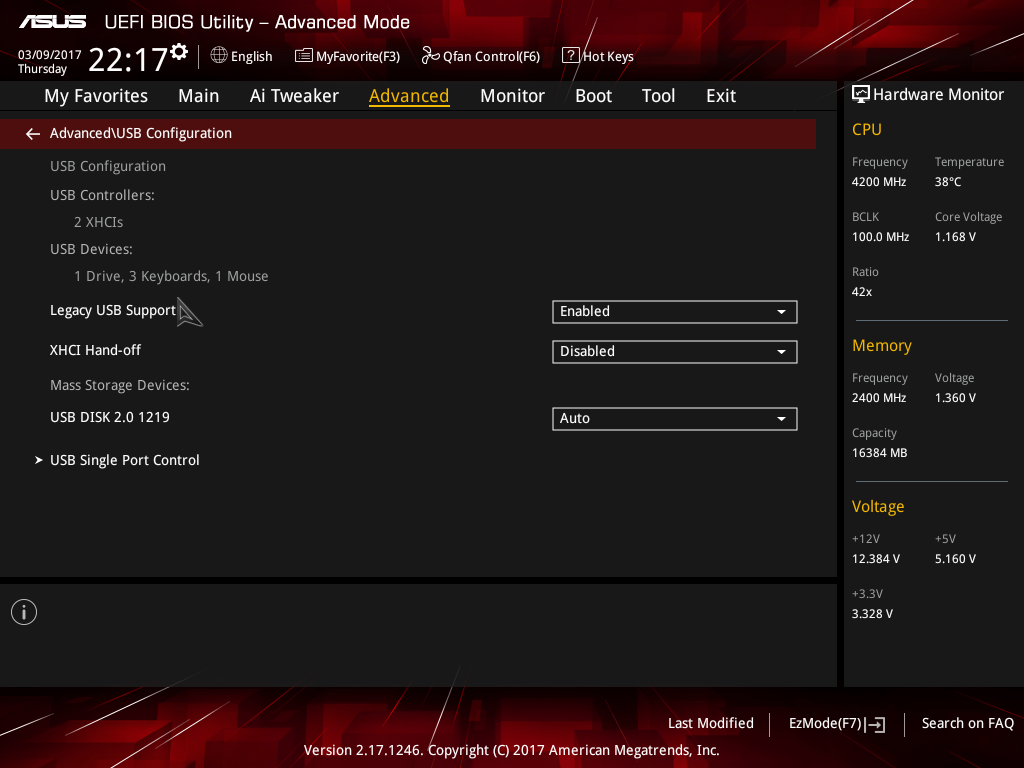
Task: Select the USB DISK 2.0 1219 label
Action: click(110, 417)
